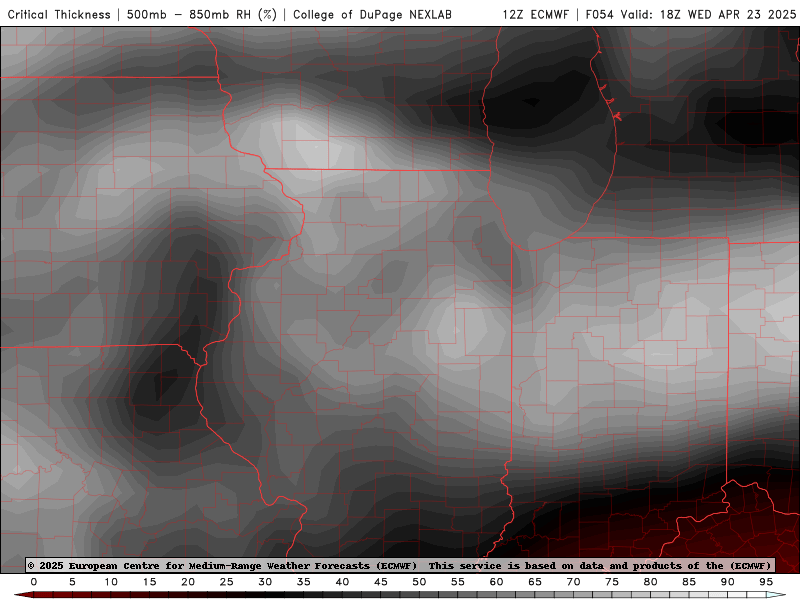Screen dimensions: 800x600
Task: Click the 75 value on the color scale
Action: tap(612, 582)
